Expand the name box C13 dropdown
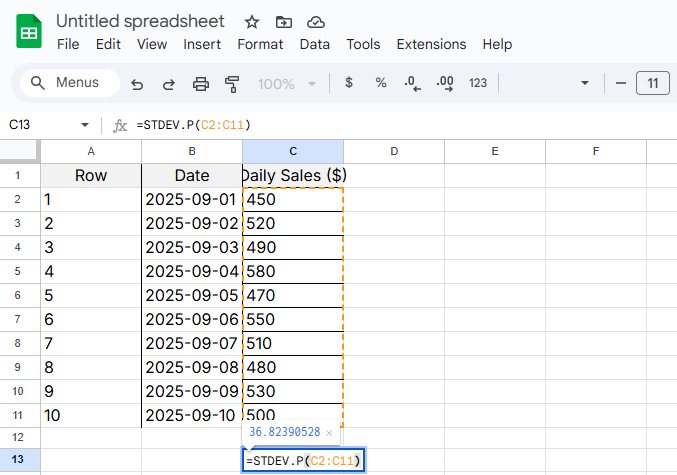The width and height of the screenshot is (677, 475). tap(85, 125)
